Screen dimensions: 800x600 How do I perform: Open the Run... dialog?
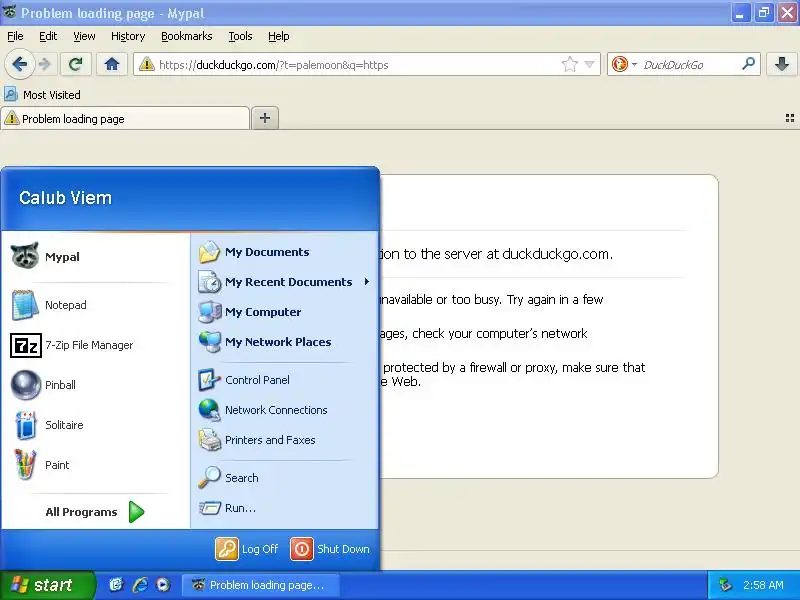(x=284, y=508)
